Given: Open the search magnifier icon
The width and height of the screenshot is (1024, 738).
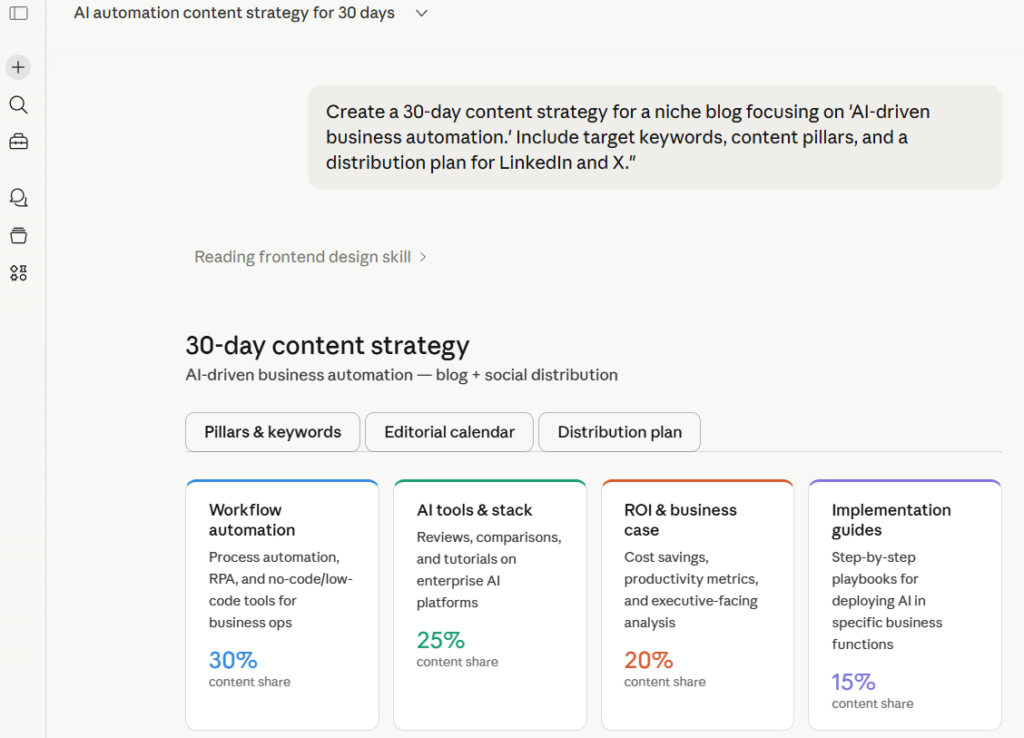Looking at the screenshot, I should (x=18, y=105).
